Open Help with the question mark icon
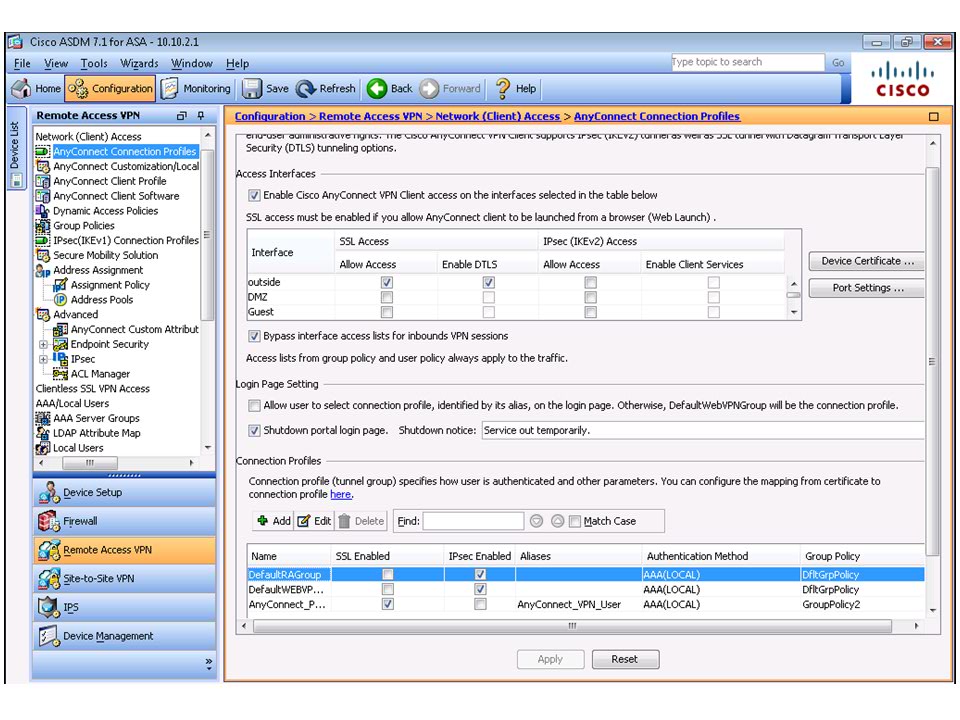 503,88
